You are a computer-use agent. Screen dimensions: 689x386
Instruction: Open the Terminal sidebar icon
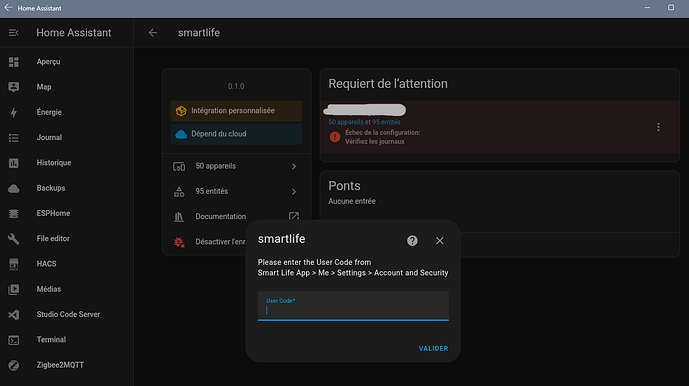click(14, 340)
